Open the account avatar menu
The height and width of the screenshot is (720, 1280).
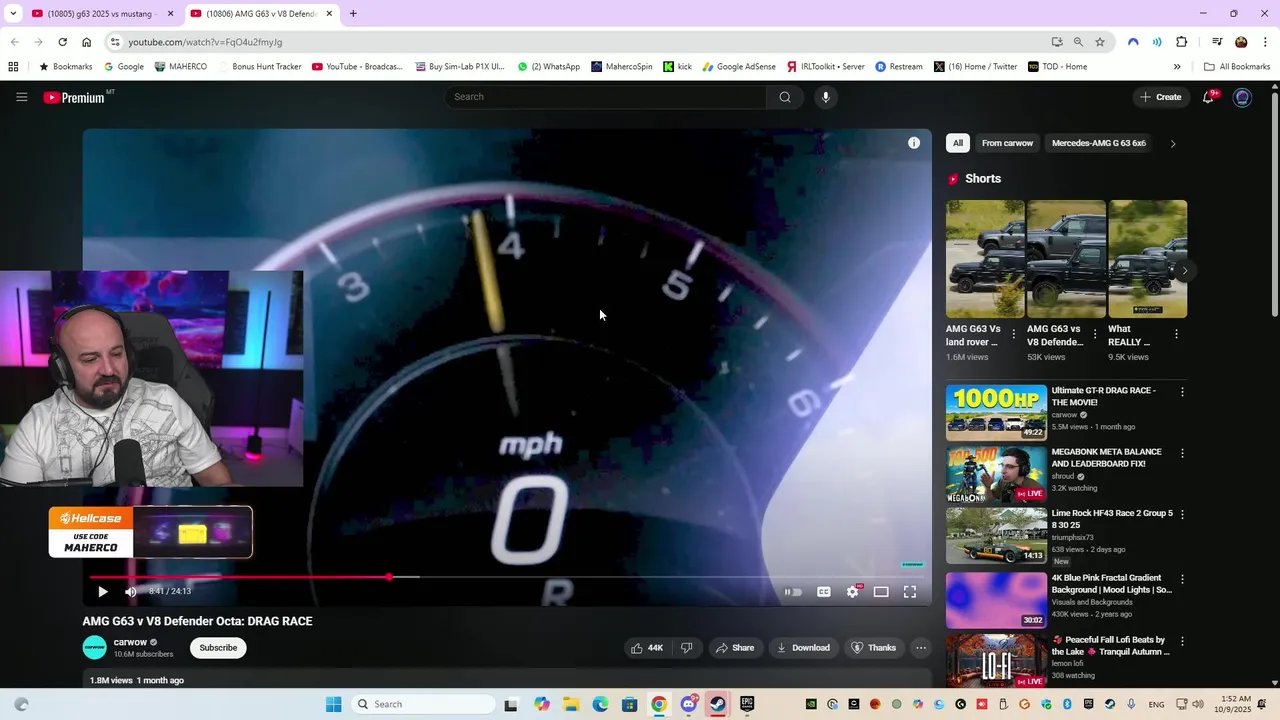click(1242, 97)
